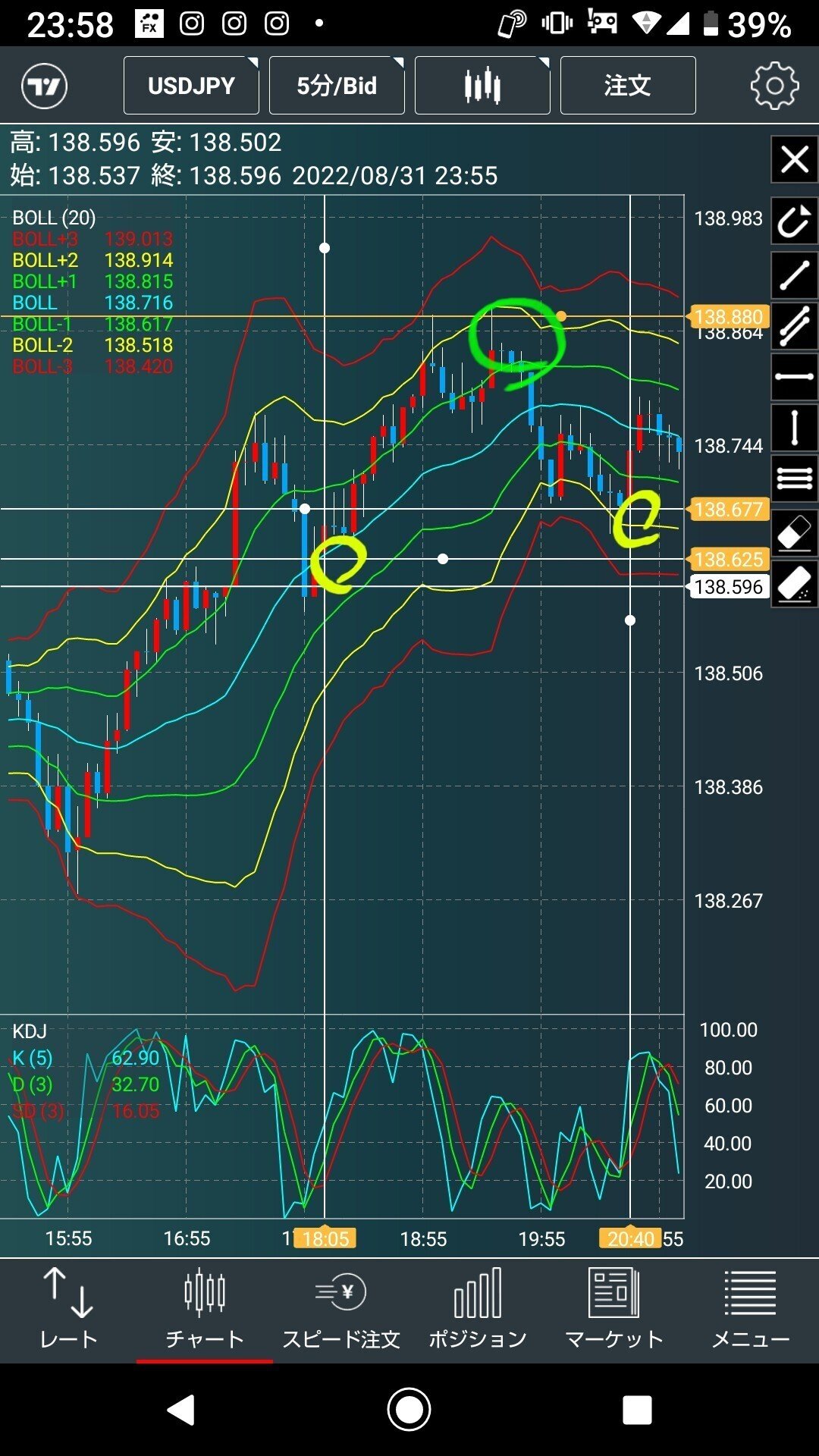819x1456 pixels.
Task: Open the 5分/Bid timeframe dropdown
Action: [337, 86]
